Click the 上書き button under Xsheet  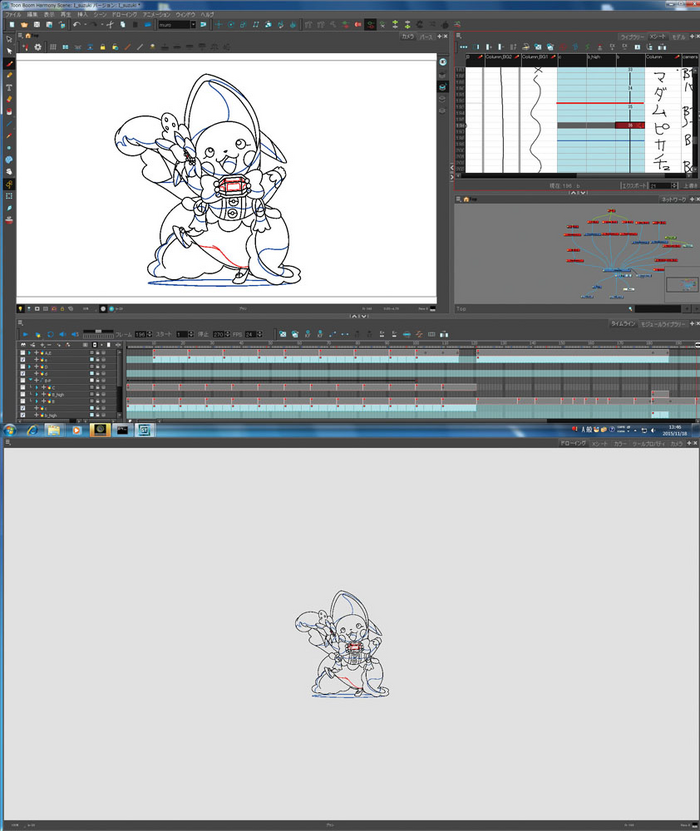(x=690, y=185)
